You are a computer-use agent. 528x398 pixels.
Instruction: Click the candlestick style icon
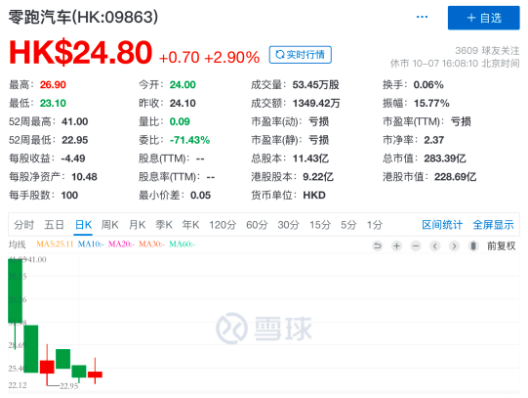473,246
